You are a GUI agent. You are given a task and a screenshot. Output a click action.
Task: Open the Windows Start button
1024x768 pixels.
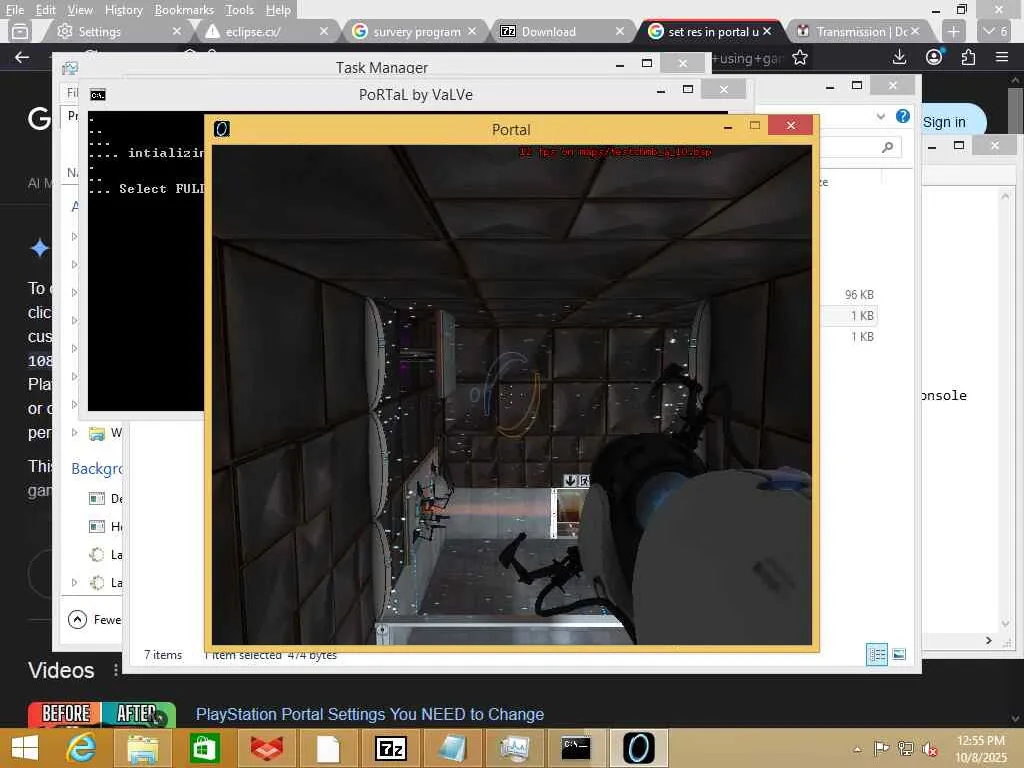pyautogui.click(x=25, y=748)
